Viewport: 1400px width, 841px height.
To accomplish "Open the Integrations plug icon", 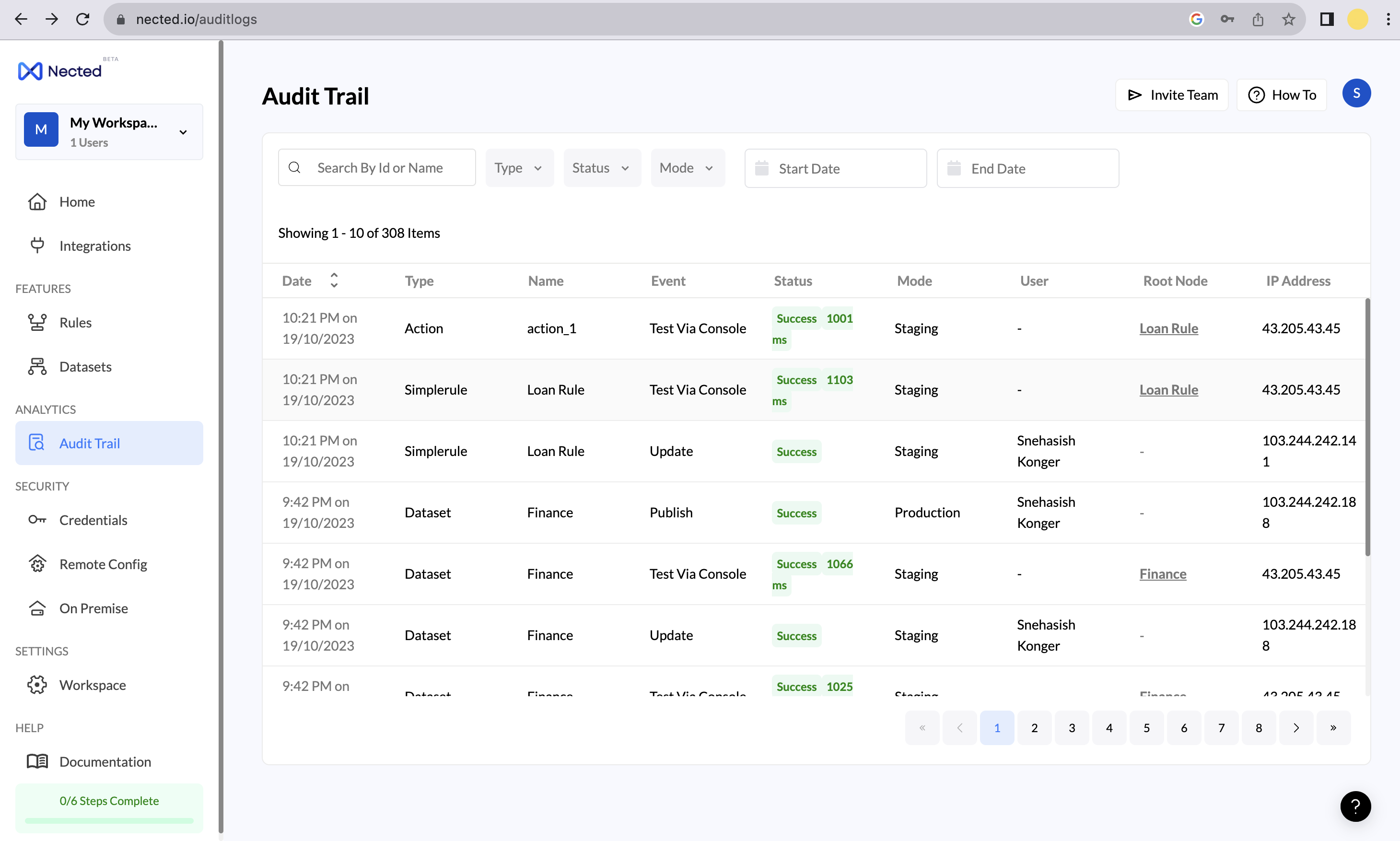I will 37,245.
